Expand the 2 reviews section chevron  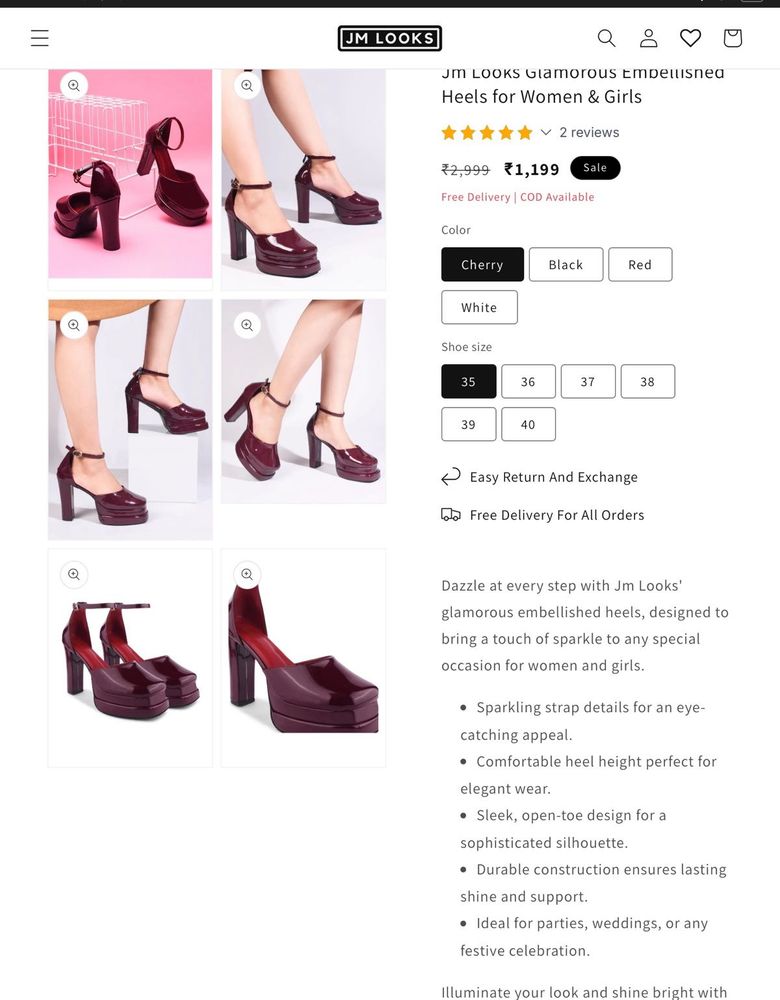click(546, 131)
